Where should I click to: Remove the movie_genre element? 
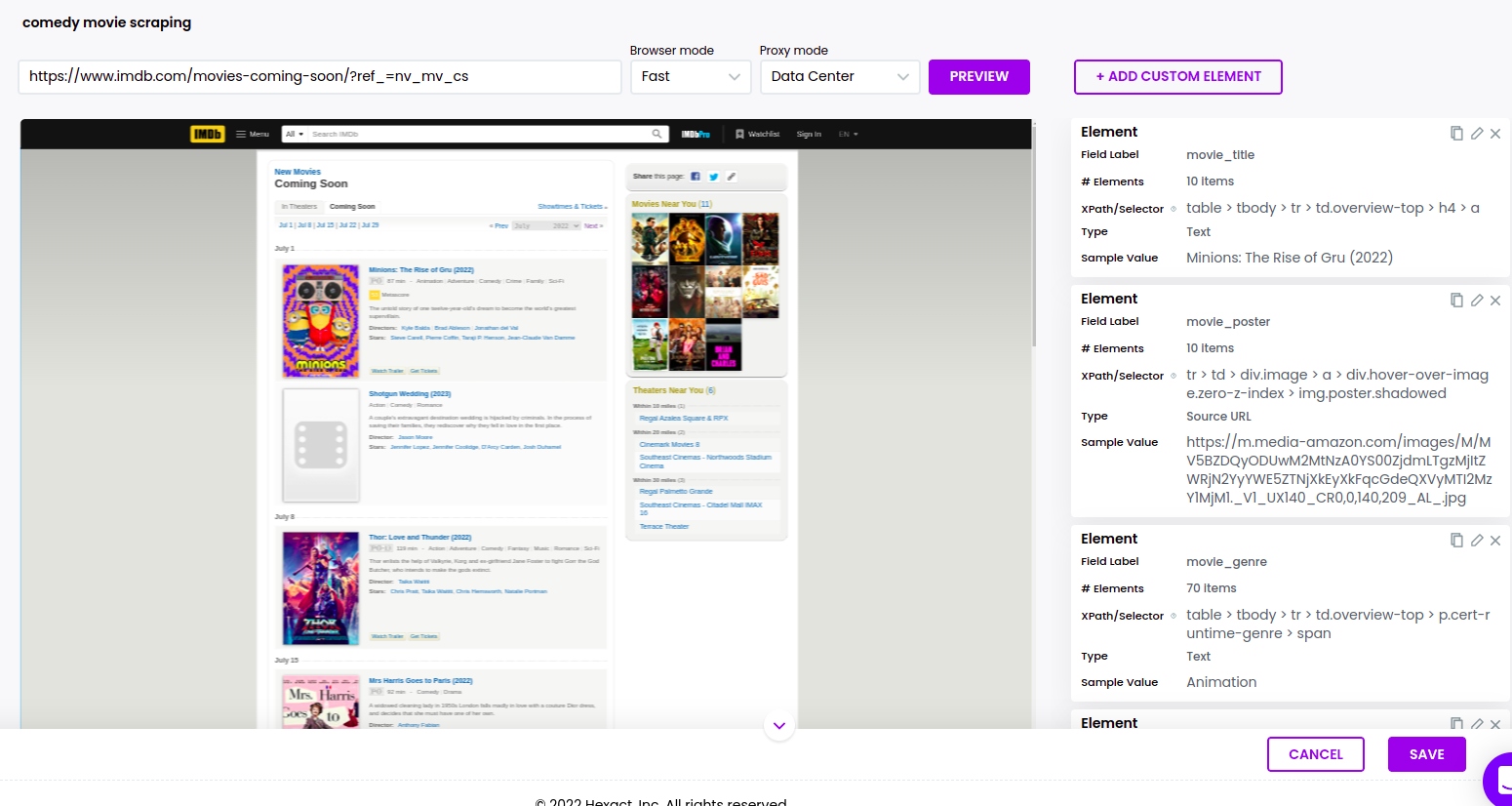pos(1495,541)
